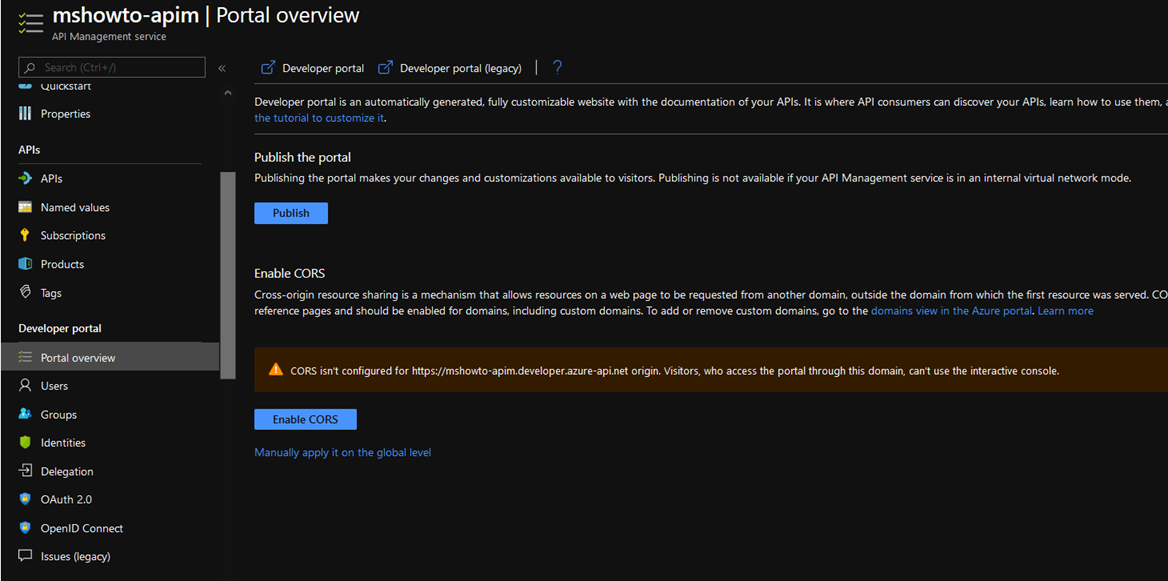
Task: Click the Delegation arrow icon
Action: point(25,472)
